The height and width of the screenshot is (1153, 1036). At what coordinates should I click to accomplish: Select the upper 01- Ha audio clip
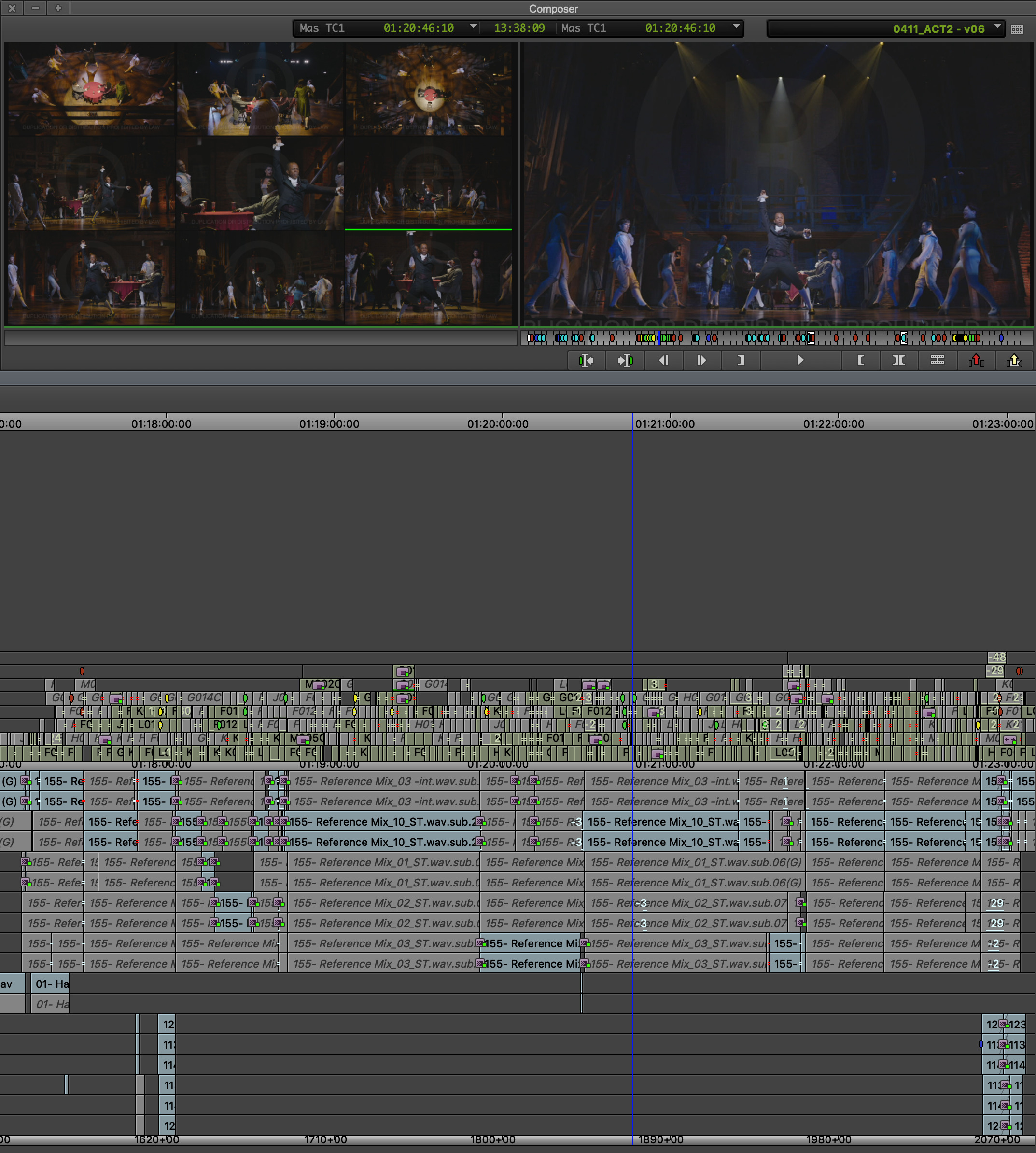pos(51,984)
